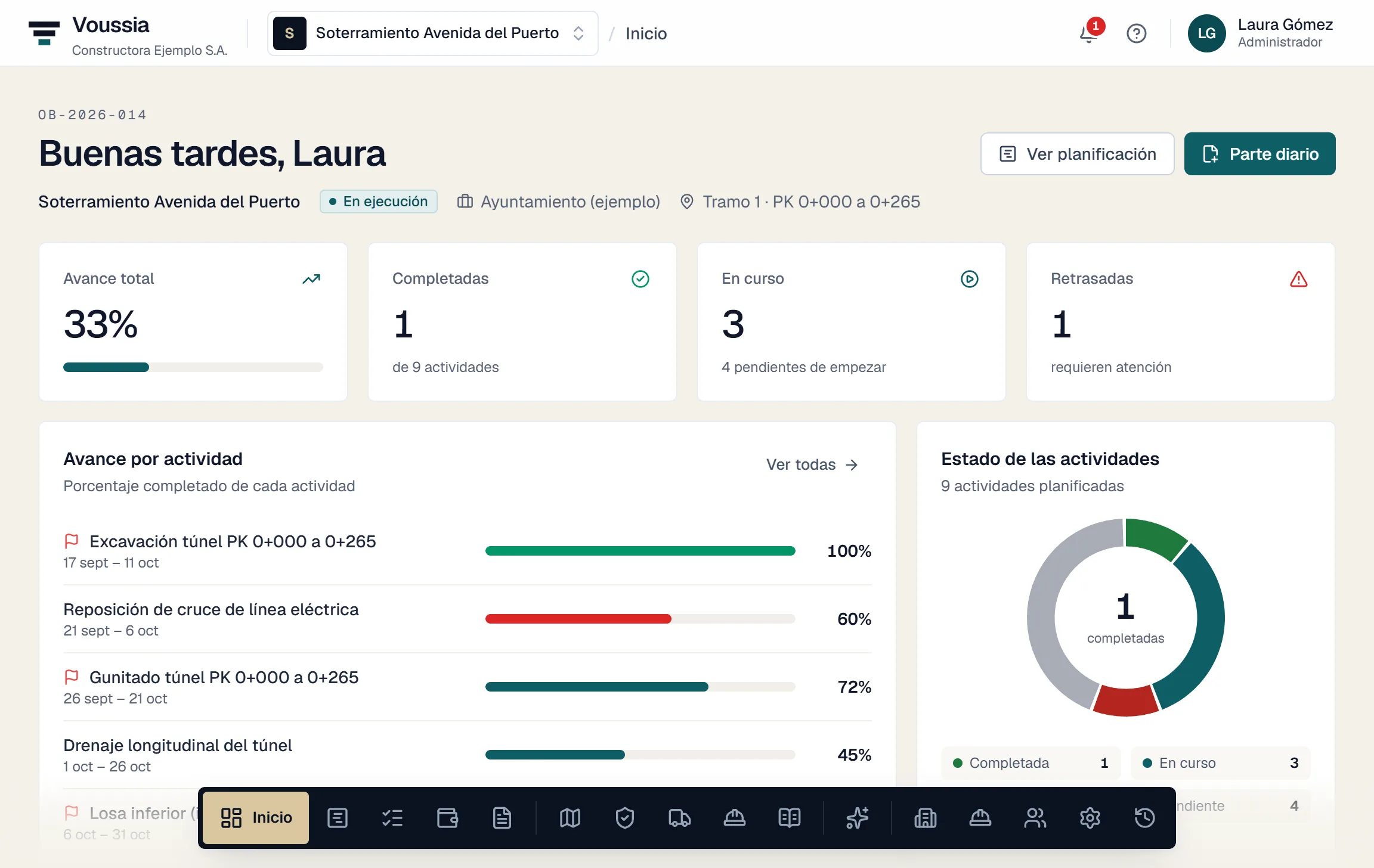Viewport: 1374px width, 868px height.
Task: Click '4 pendientes de empezar' text
Action: [804, 367]
